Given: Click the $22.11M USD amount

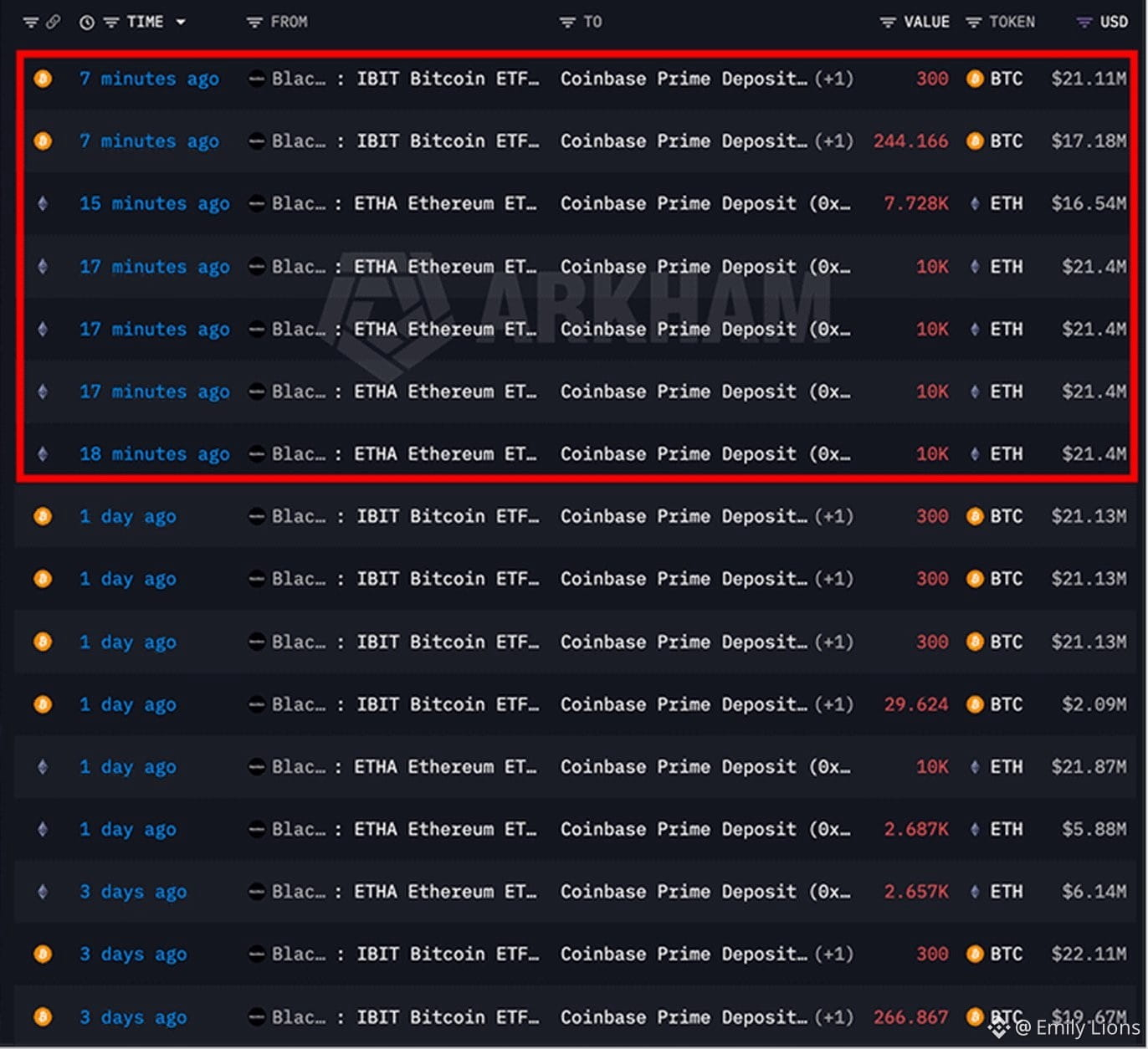Looking at the screenshot, I should click(1089, 954).
